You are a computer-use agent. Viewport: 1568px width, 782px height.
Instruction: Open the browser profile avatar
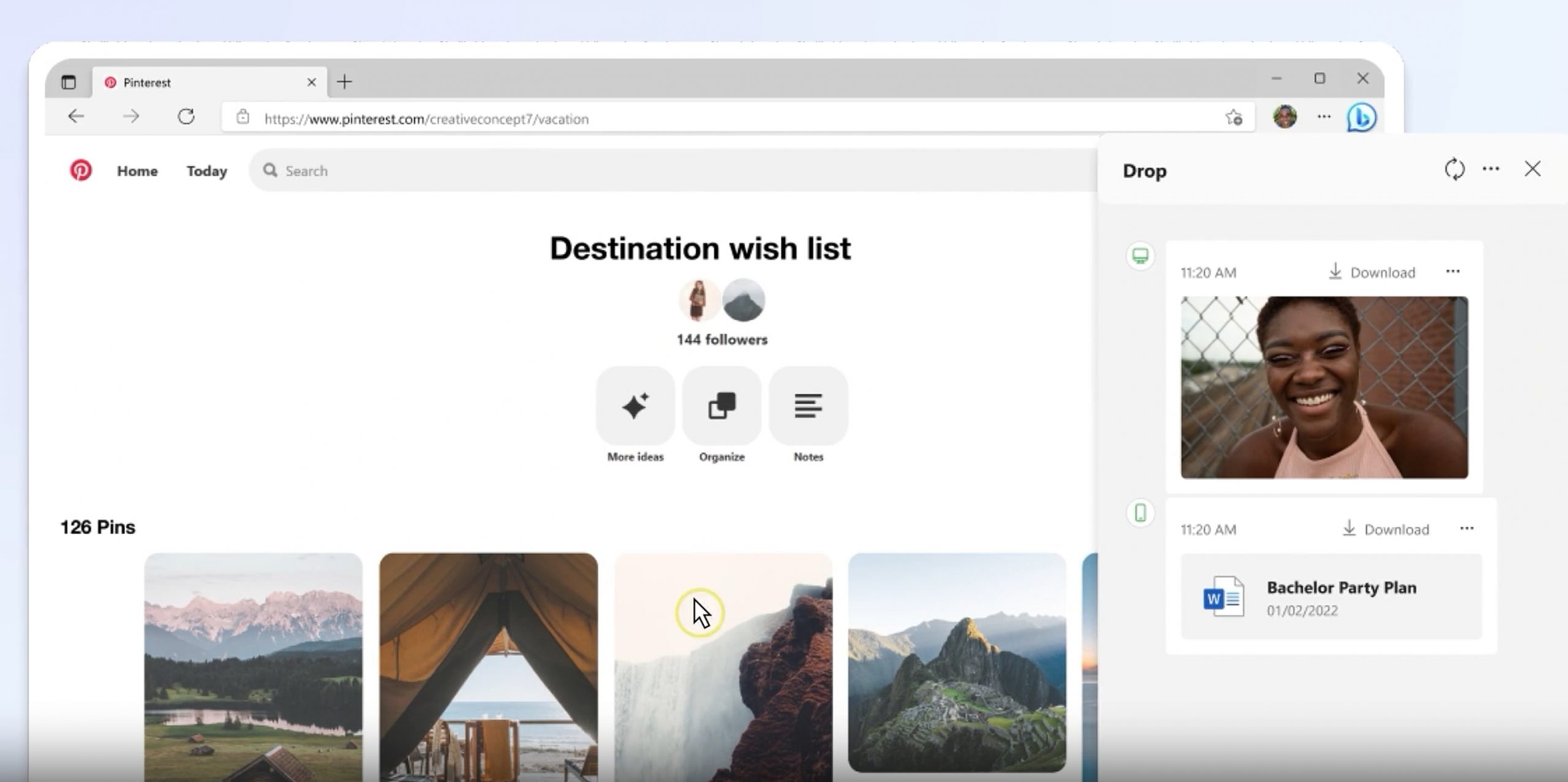click(1284, 116)
